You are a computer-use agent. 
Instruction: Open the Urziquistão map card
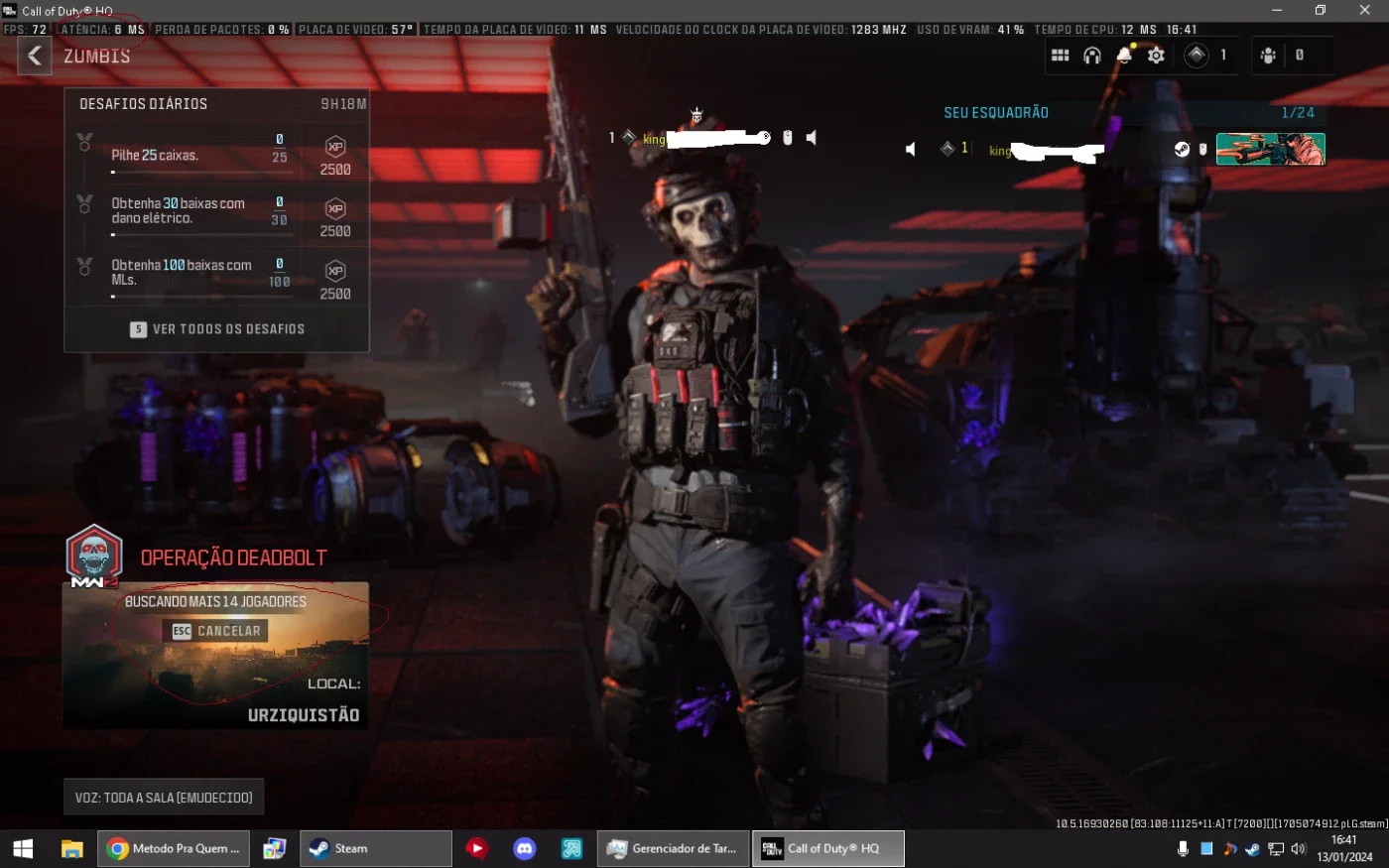point(215,656)
